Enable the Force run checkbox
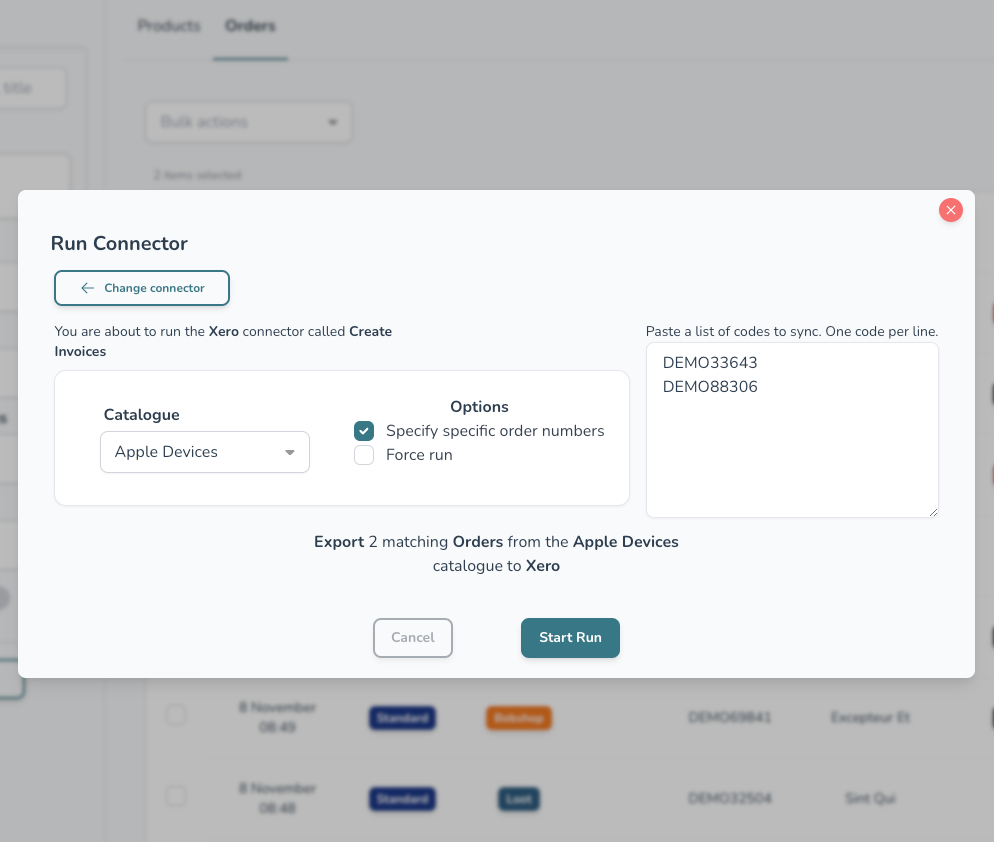The height and width of the screenshot is (842, 994). click(364, 455)
